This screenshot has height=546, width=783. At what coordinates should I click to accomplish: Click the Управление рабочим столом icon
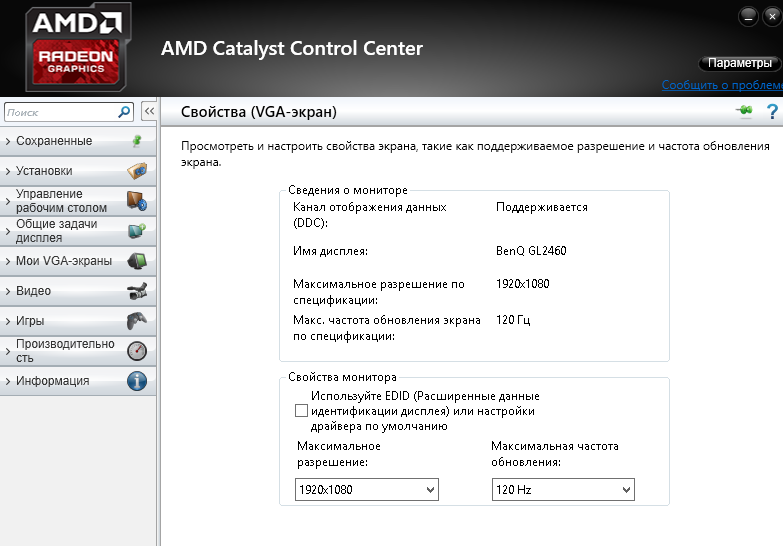pos(137,201)
